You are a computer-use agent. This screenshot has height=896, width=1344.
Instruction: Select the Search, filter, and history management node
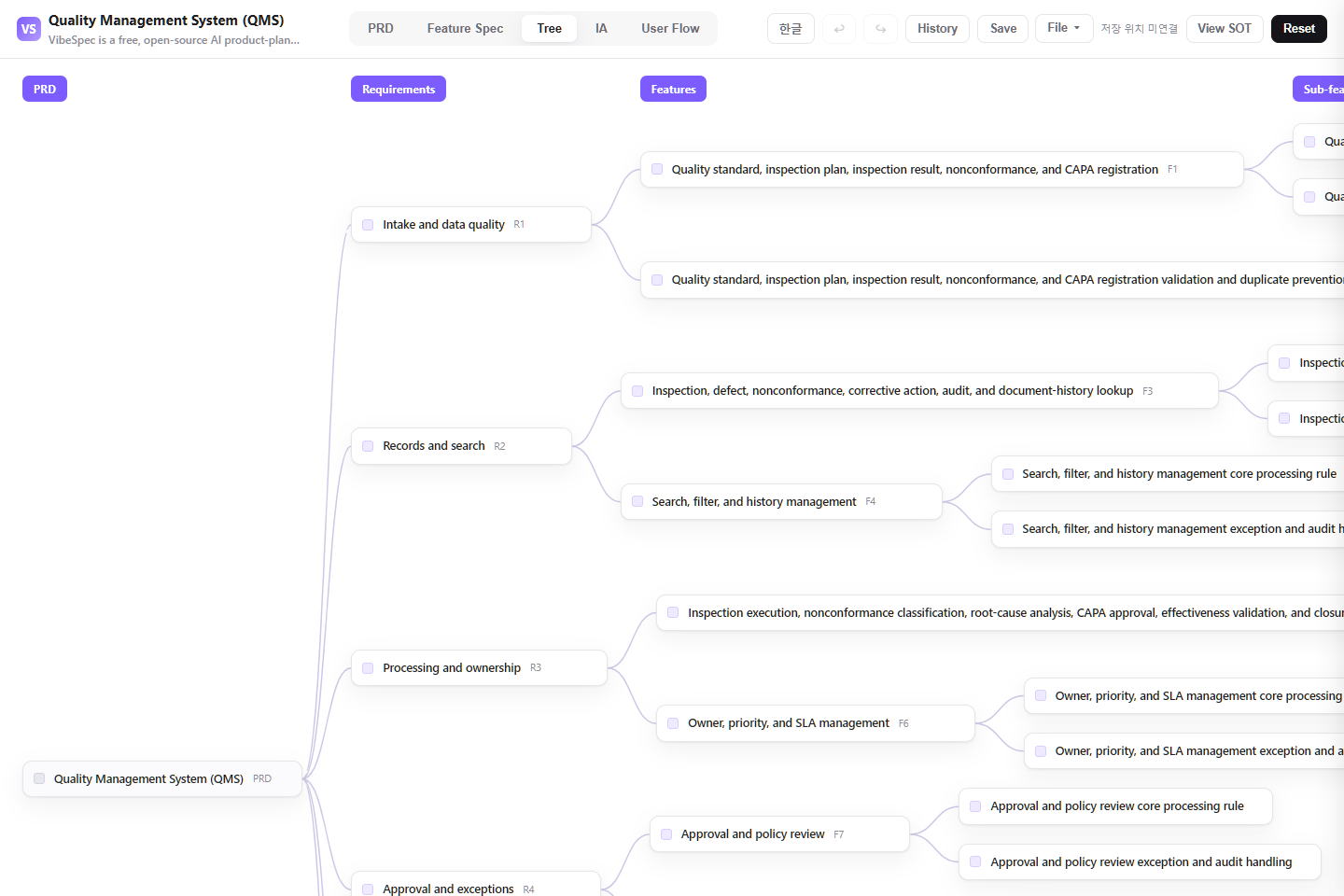coord(781,501)
